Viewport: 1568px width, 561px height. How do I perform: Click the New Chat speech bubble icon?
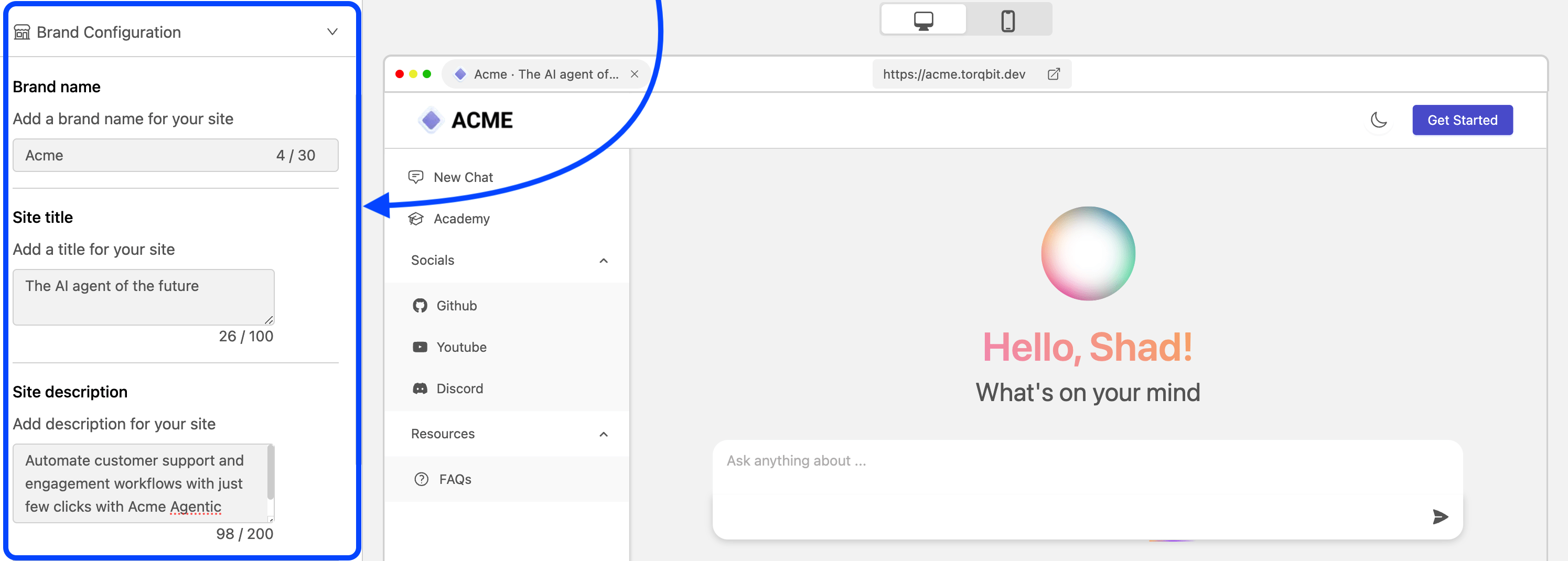pos(416,177)
